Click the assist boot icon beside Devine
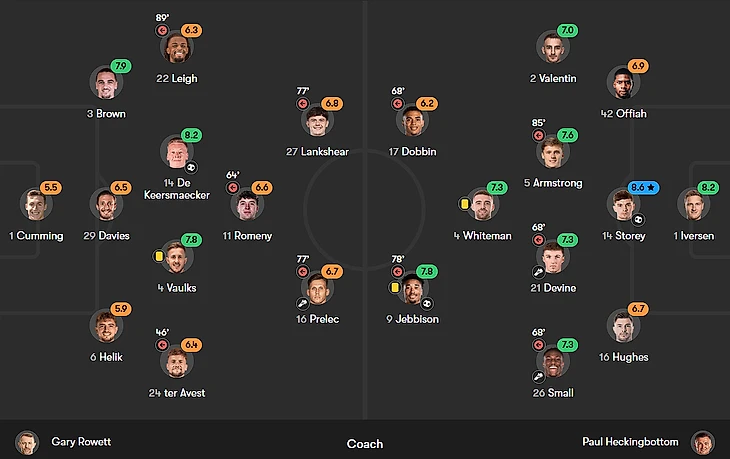The width and height of the screenshot is (730, 459). click(x=538, y=271)
